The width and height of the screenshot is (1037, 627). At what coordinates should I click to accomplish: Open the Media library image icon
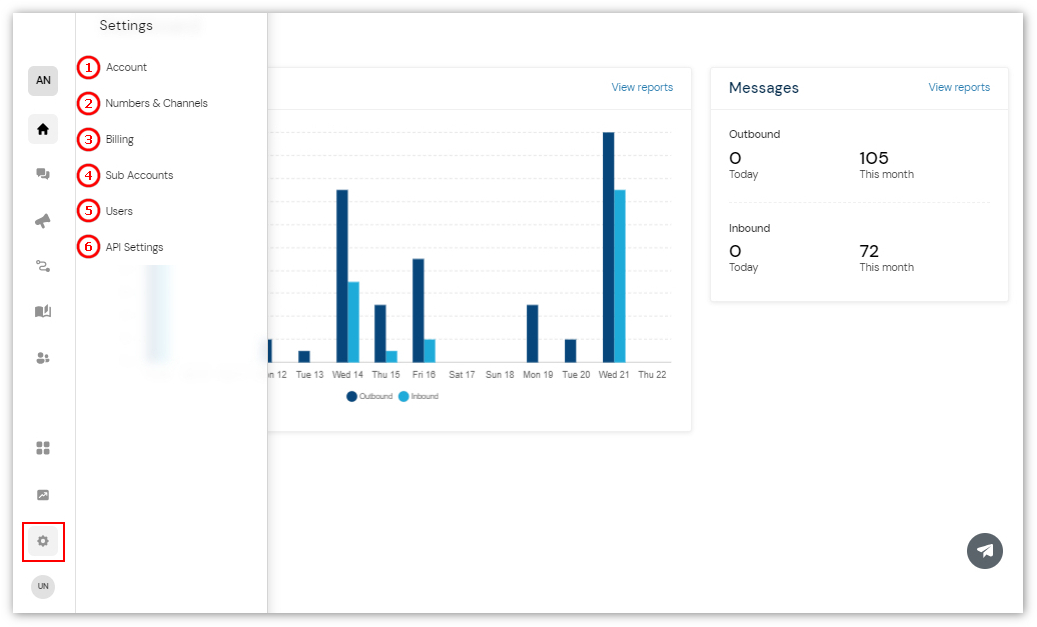point(43,494)
